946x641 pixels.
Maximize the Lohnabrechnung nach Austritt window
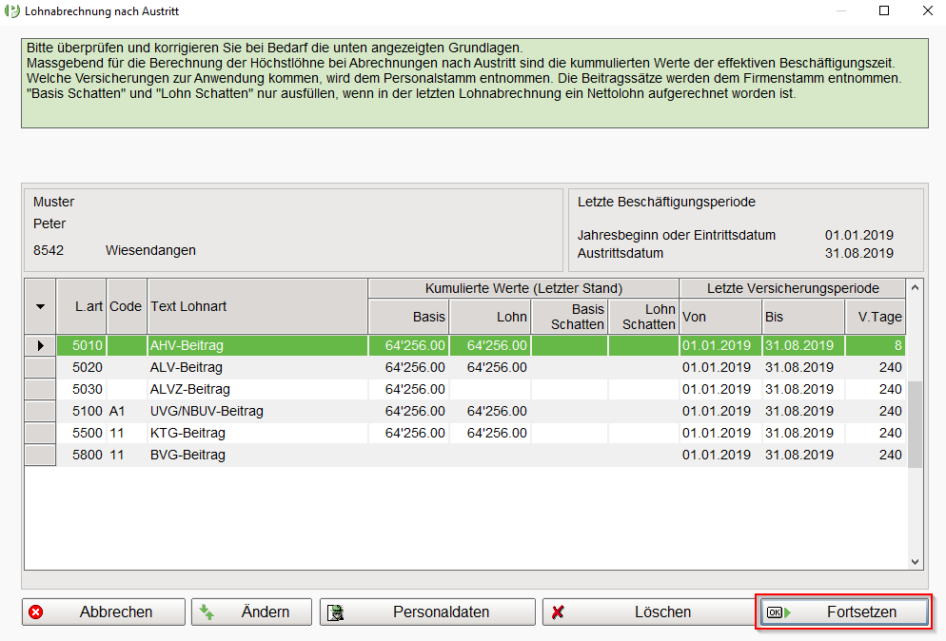(x=884, y=11)
